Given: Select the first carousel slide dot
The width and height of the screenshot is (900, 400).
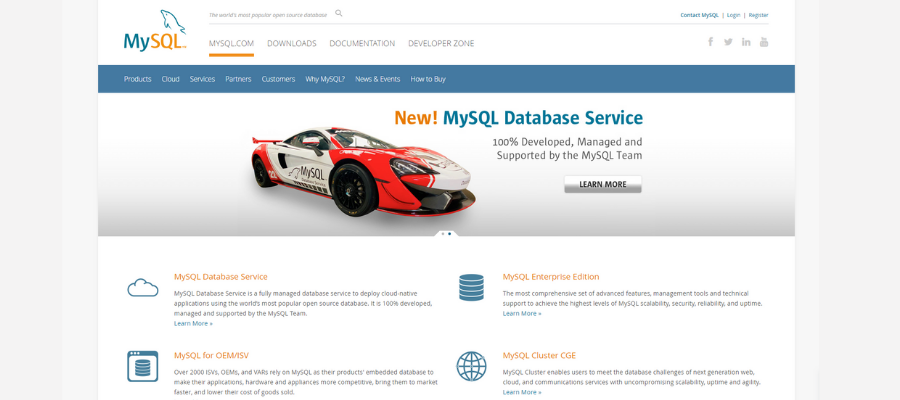Looking at the screenshot, I should point(443,234).
